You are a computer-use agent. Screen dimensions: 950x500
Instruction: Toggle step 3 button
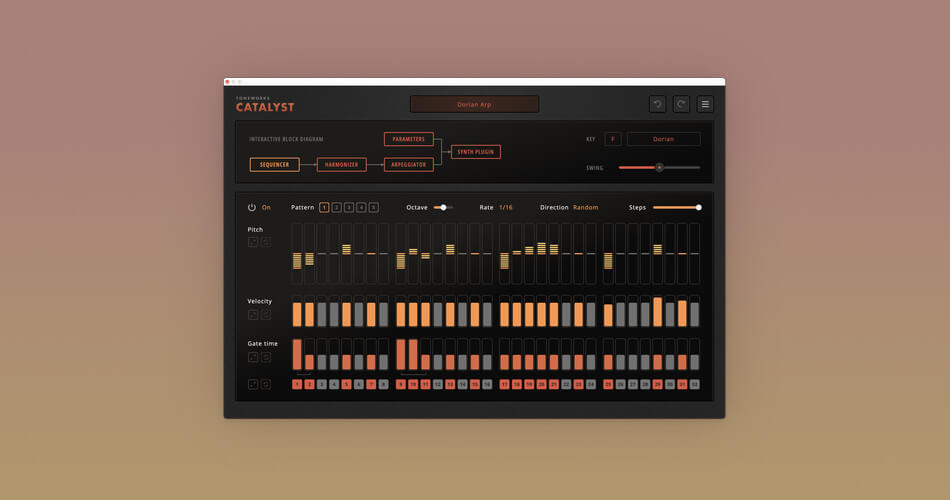pos(322,384)
